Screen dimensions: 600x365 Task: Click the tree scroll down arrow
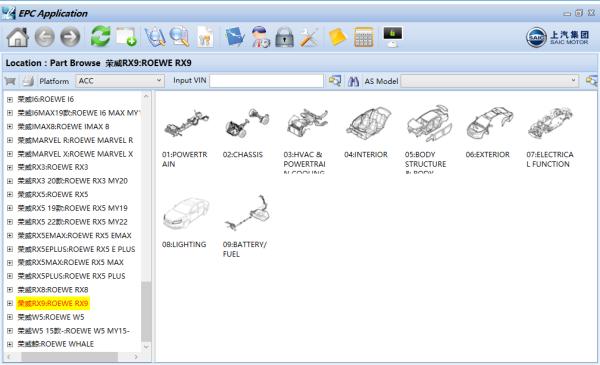[146, 347]
